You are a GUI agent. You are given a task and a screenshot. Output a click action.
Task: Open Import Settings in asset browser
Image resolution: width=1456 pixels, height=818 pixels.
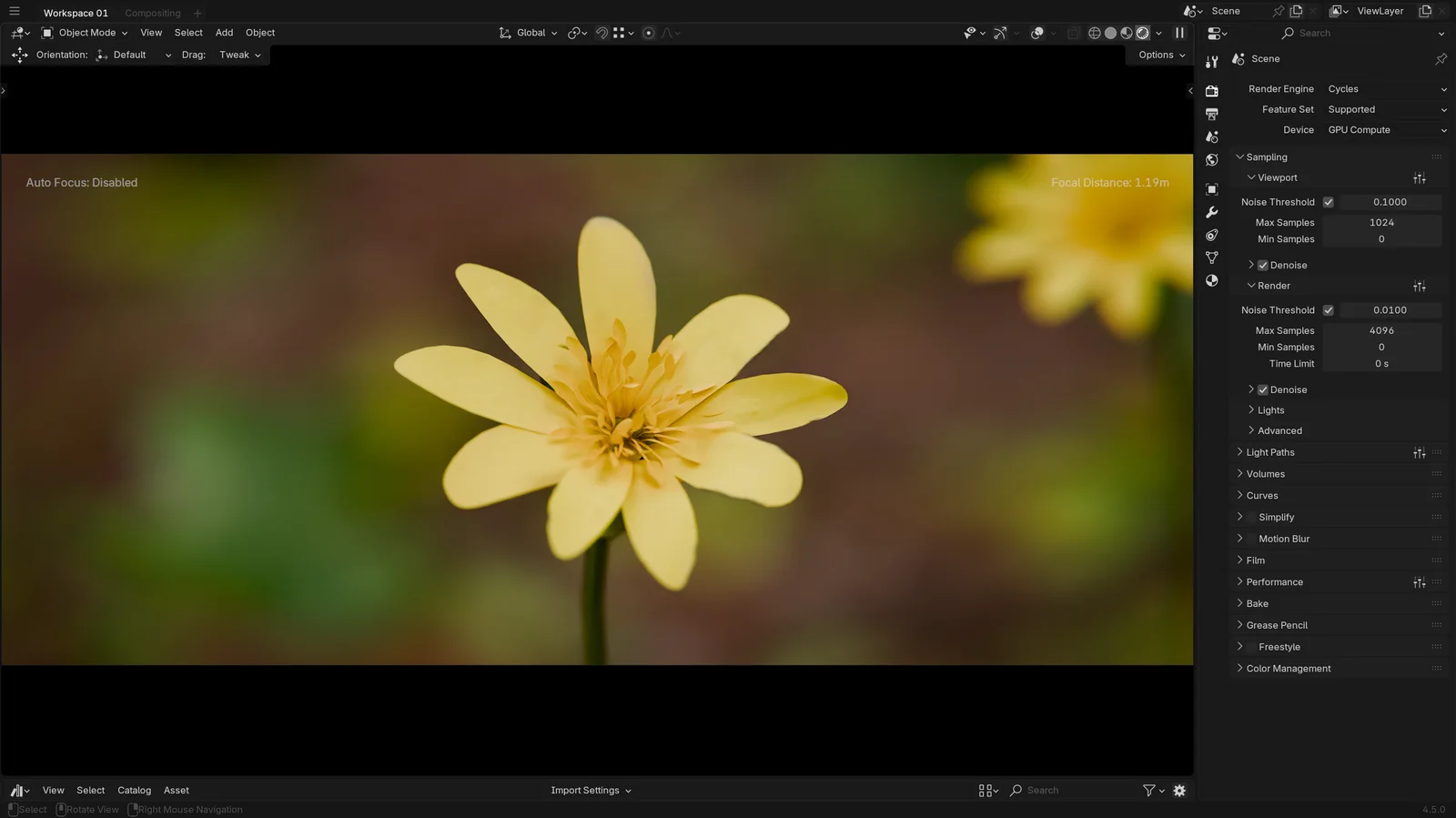(x=590, y=791)
